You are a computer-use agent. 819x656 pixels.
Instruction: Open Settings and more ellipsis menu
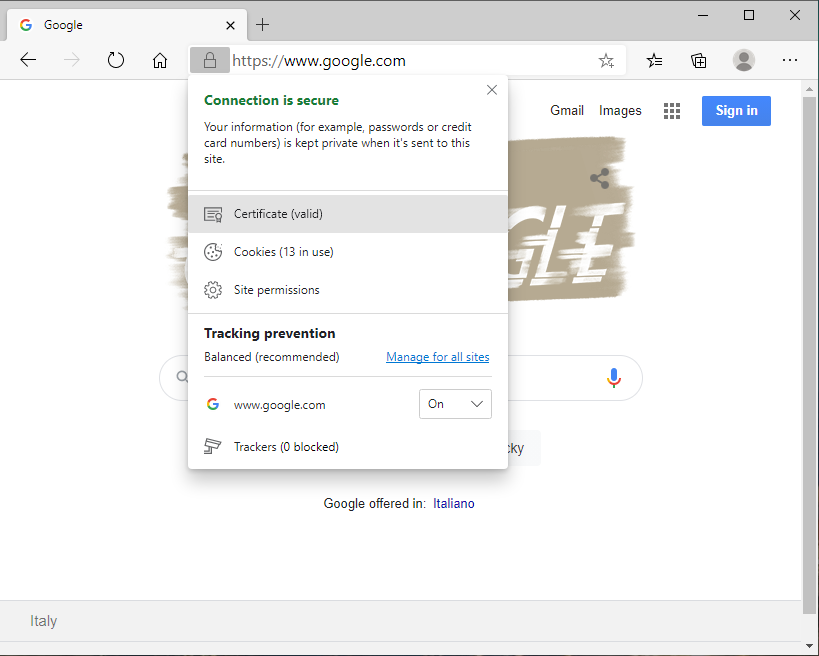pyautogui.click(x=790, y=60)
